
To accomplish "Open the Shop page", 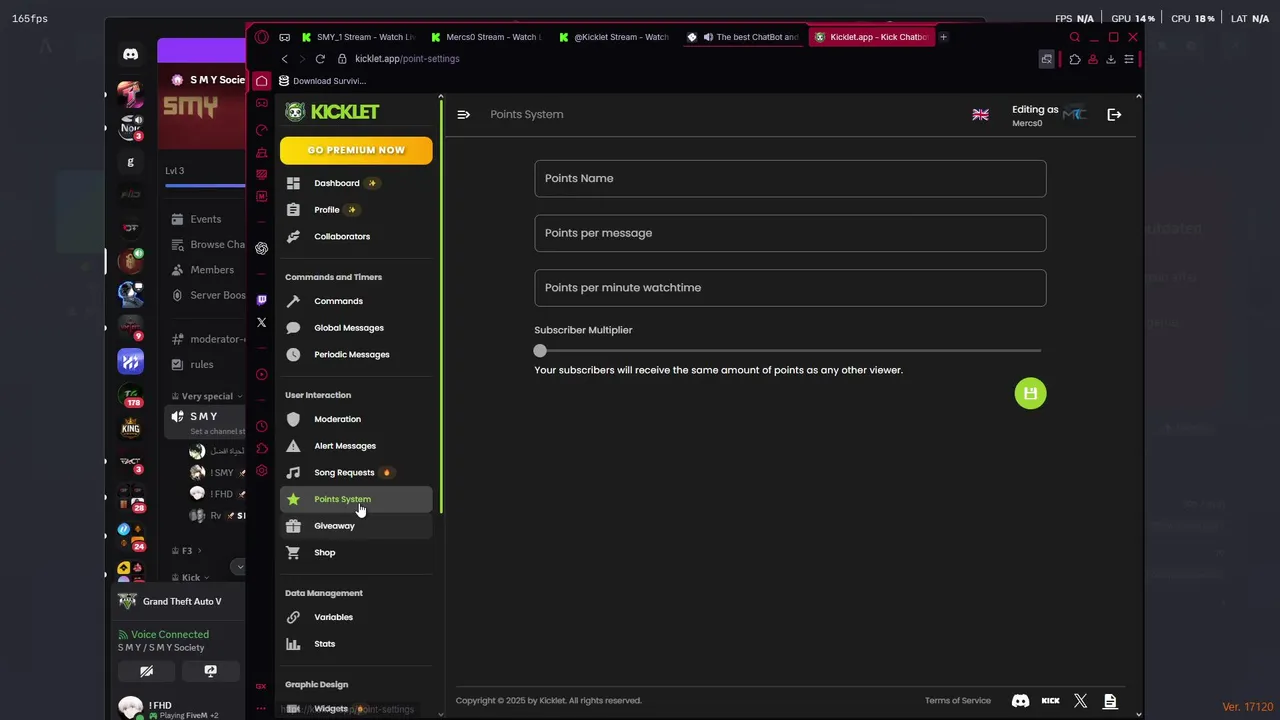I will (x=356, y=553).
